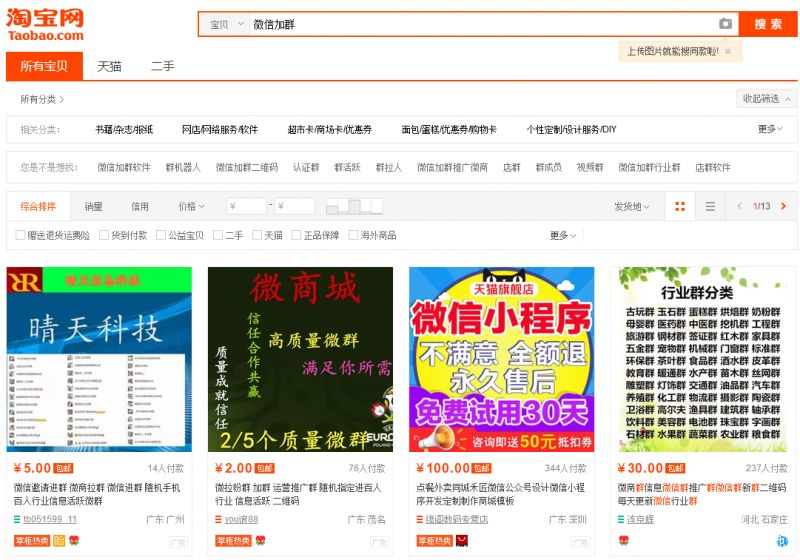Image resolution: width=800 pixels, height=560 pixels.
Task: Select 天猫 tab
Action: (109, 66)
